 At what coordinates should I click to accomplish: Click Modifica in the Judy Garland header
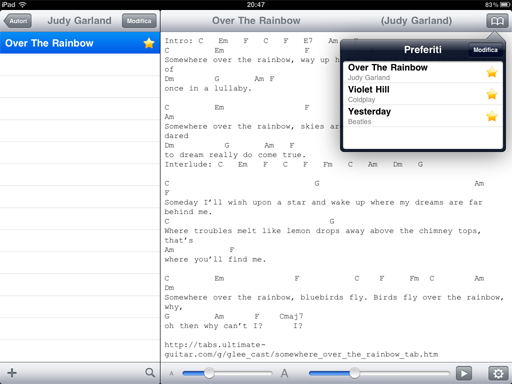coord(139,21)
